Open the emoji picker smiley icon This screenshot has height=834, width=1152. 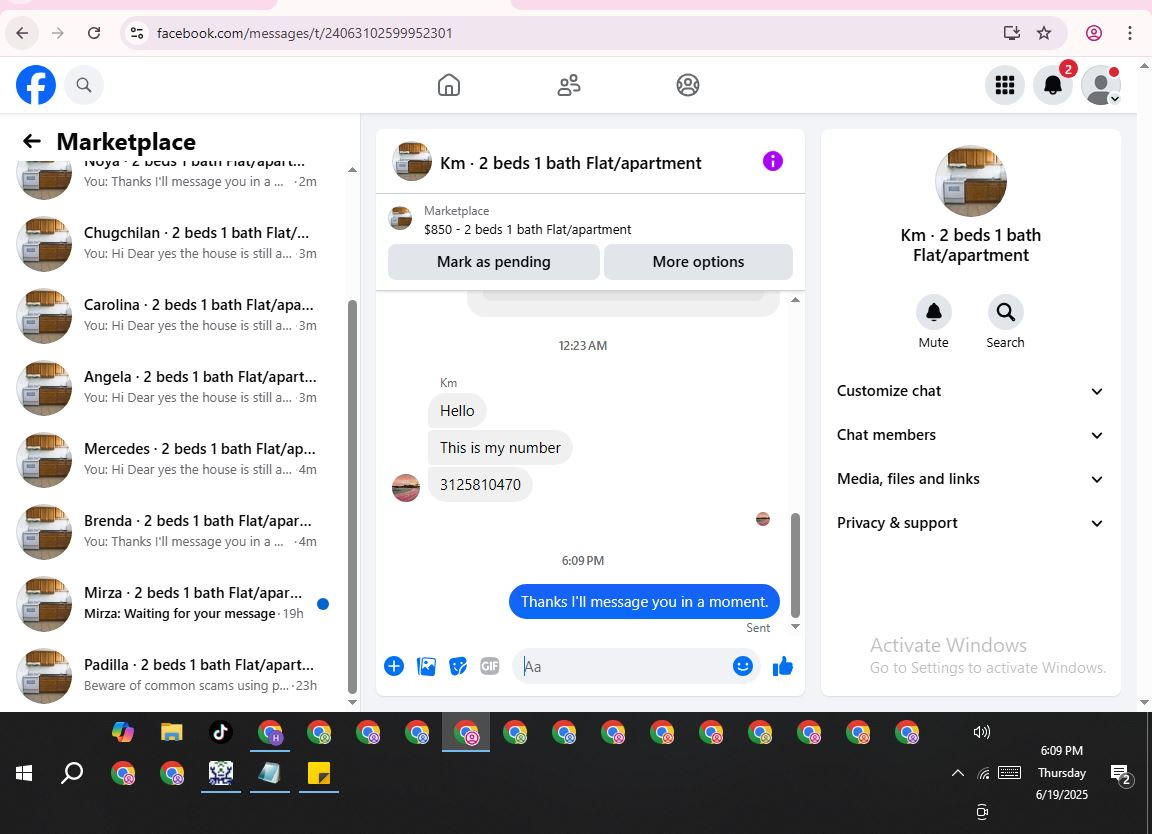pos(743,666)
